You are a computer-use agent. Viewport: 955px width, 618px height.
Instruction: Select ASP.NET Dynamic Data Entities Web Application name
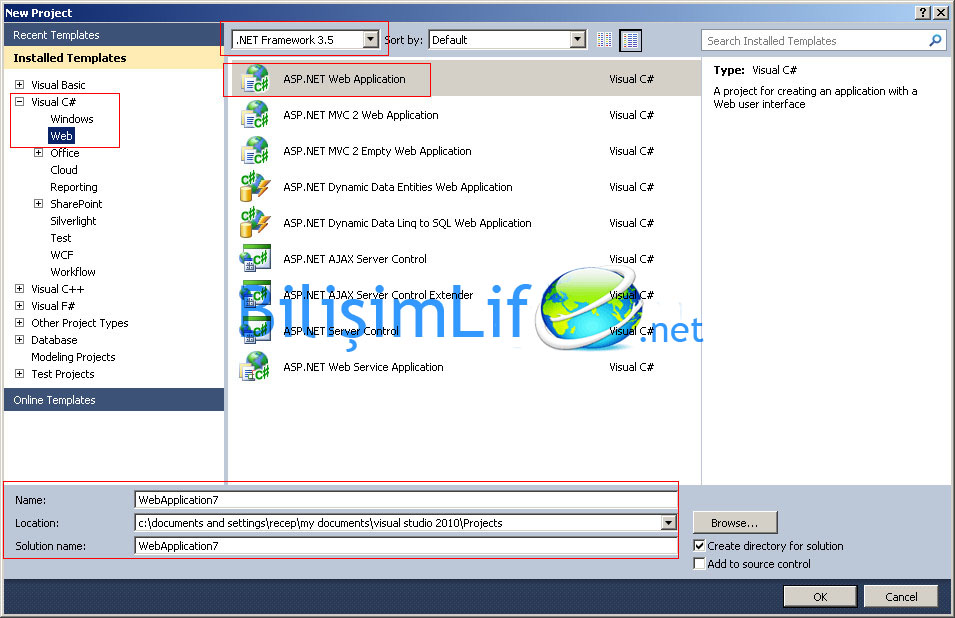(398, 187)
